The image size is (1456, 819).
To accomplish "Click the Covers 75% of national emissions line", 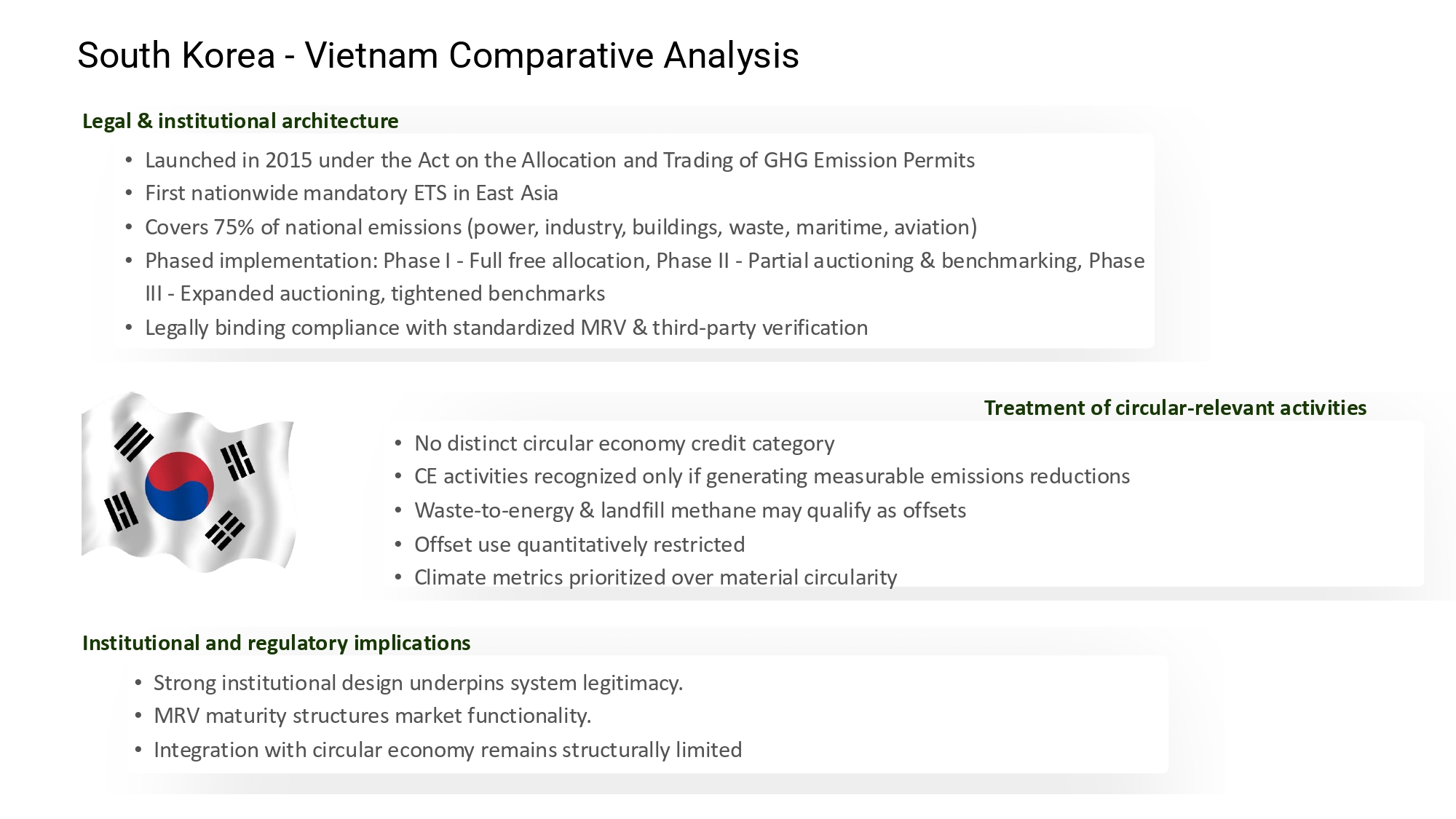I will [x=561, y=227].
